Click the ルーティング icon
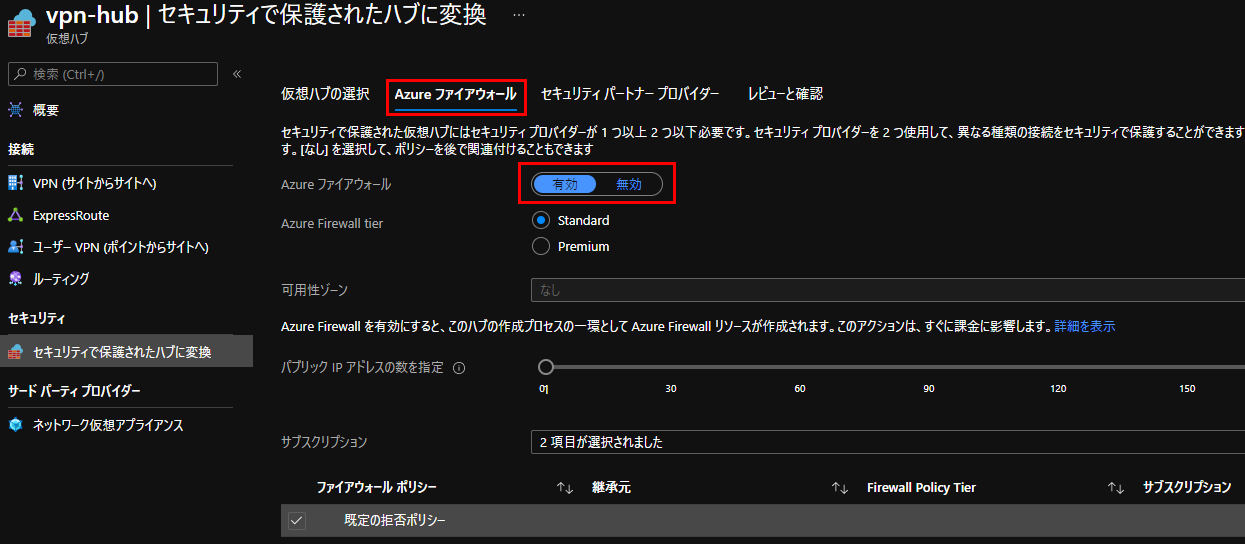 pyautogui.click(x=15, y=279)
